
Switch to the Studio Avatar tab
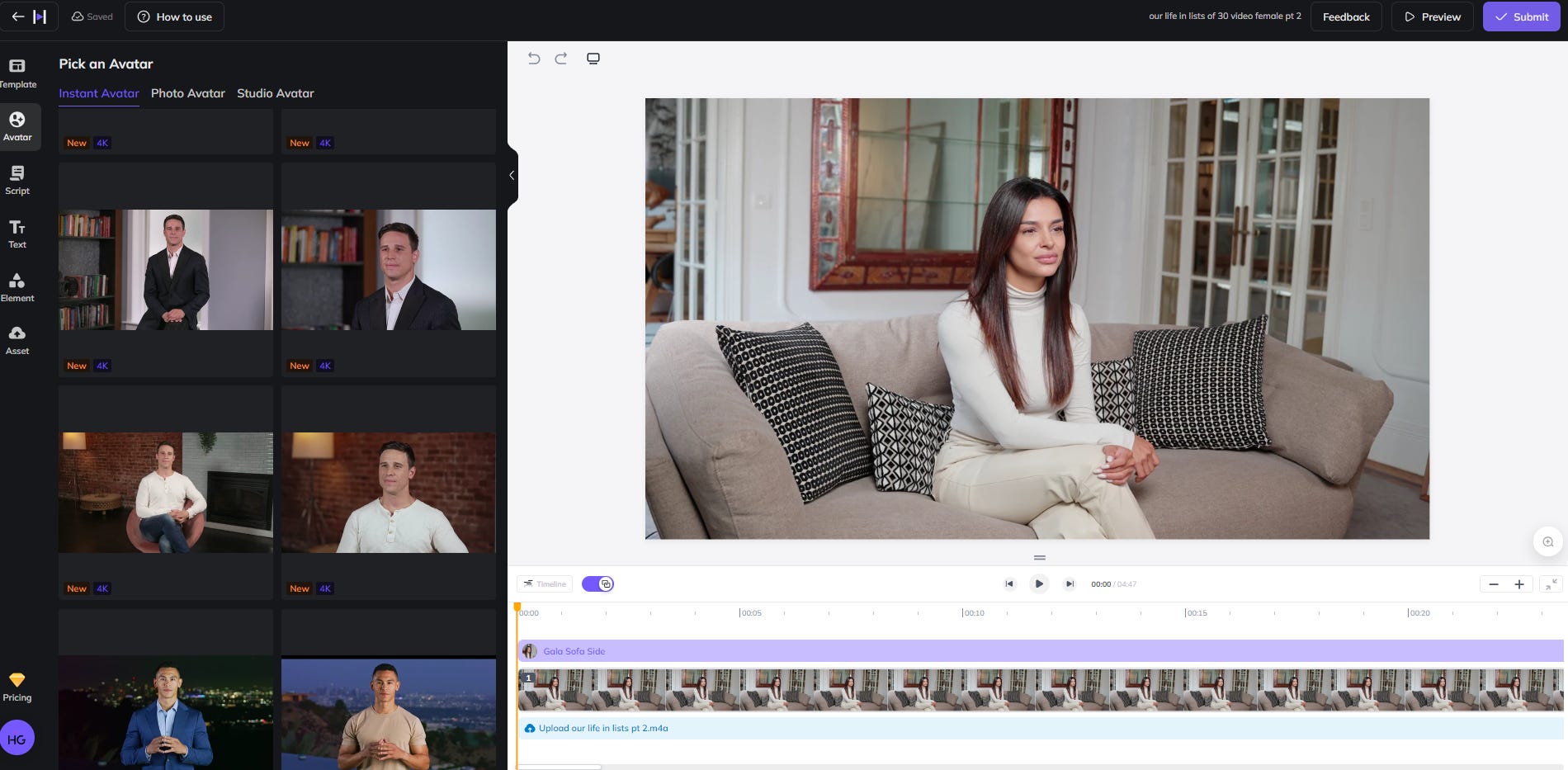[276, 93]
